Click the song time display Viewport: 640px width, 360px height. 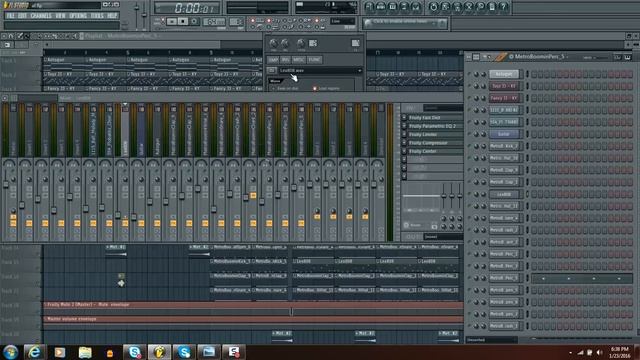click(187, 8)
